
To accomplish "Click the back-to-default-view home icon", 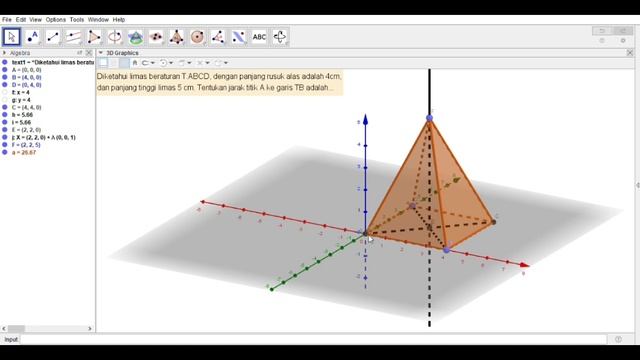I will coord(135,63).
